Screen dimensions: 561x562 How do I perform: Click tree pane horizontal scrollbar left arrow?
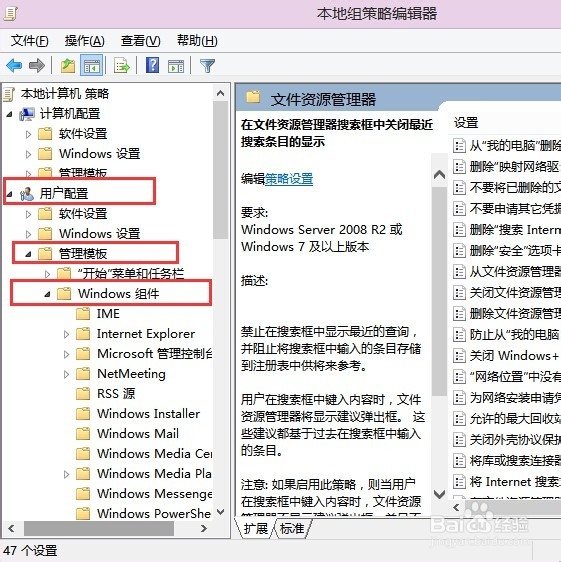click(x=11, y=528)
